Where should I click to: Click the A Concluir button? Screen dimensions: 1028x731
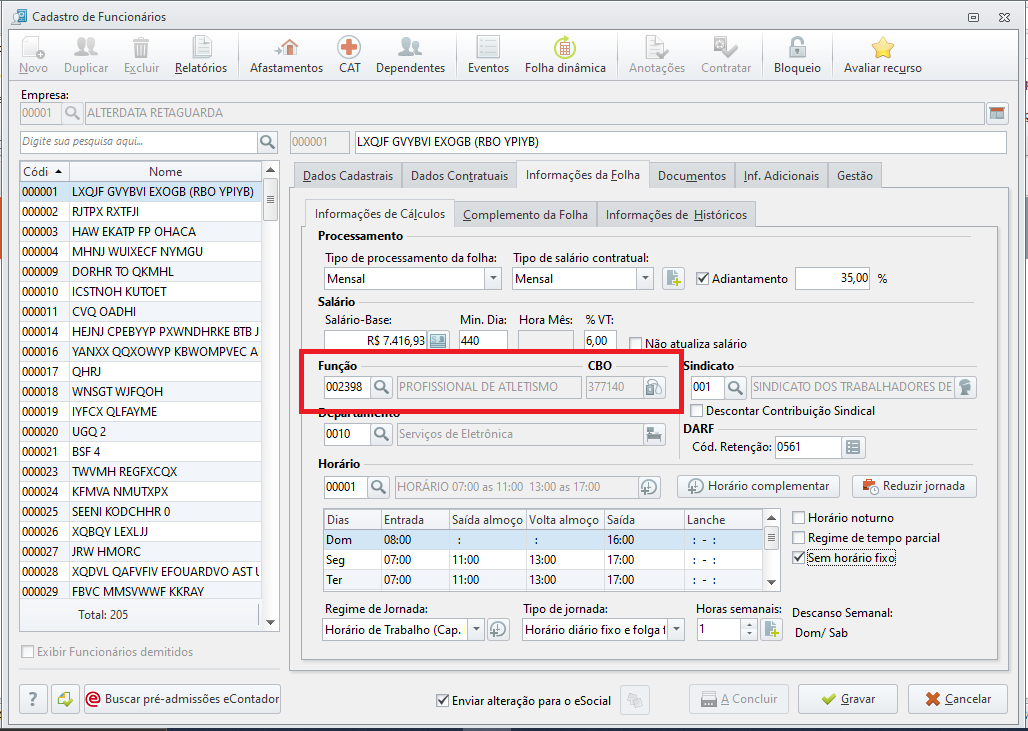coord(739,700)
